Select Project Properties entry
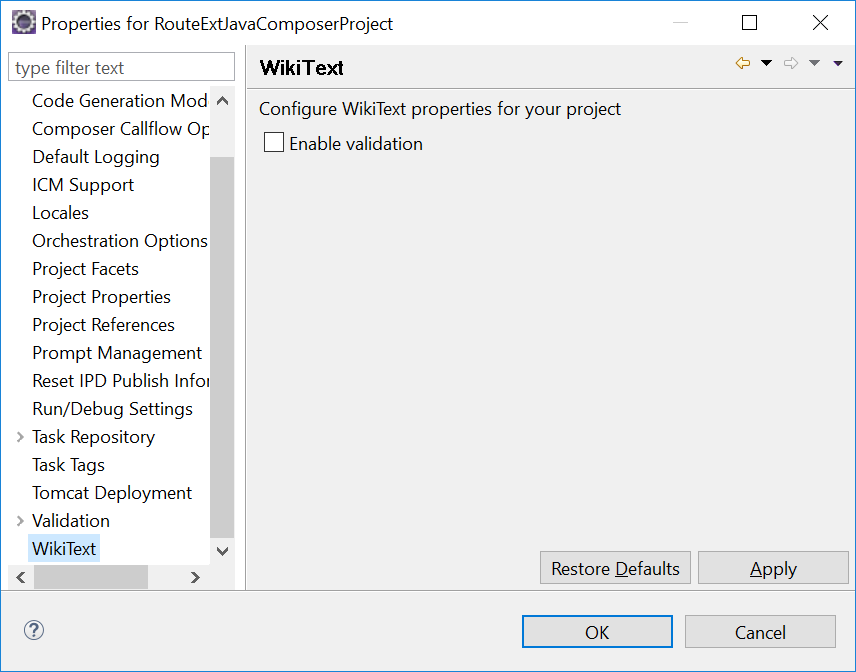856x672 pixels. 102,297
